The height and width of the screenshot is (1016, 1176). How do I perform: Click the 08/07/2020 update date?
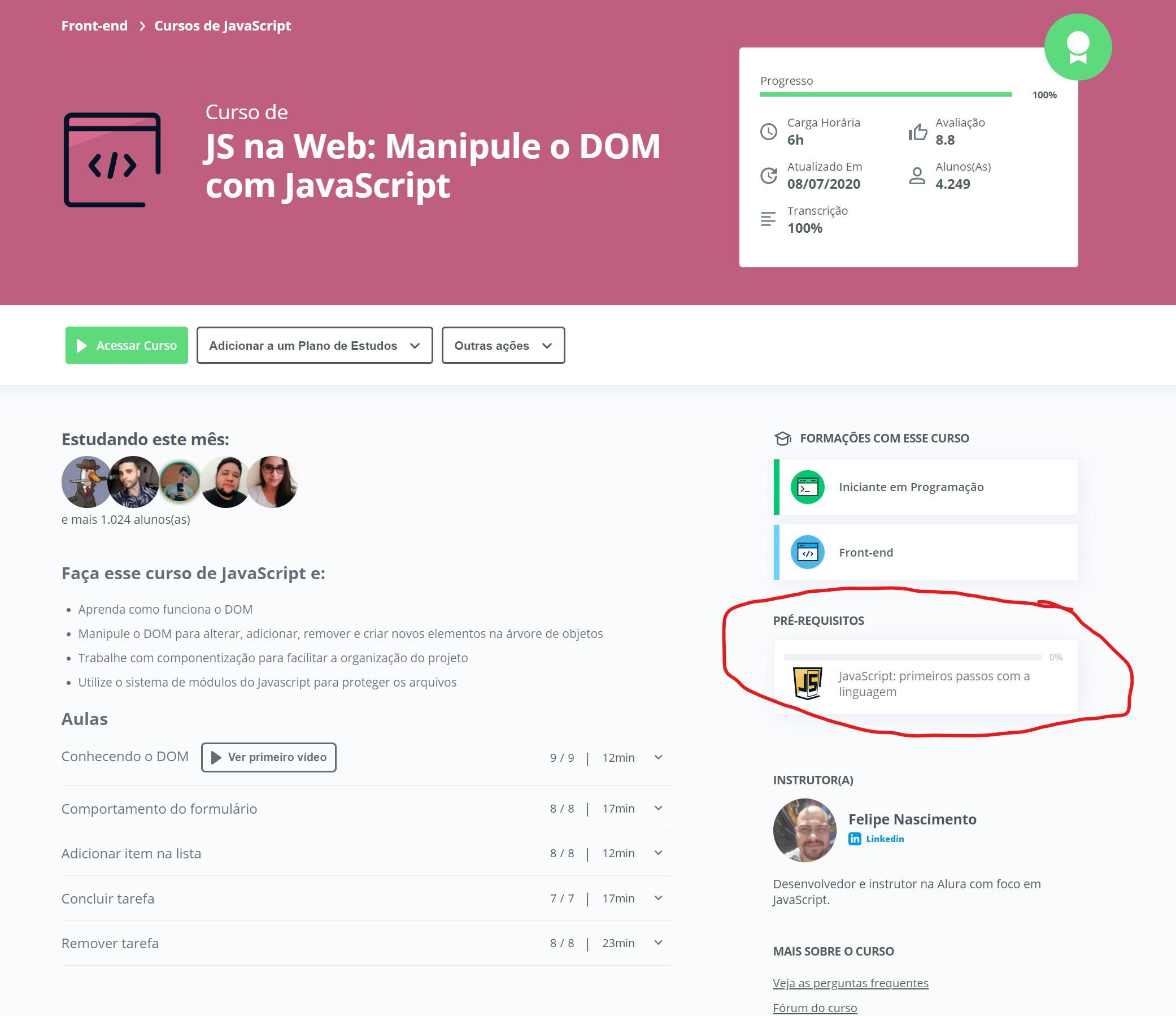coord(824,184)
